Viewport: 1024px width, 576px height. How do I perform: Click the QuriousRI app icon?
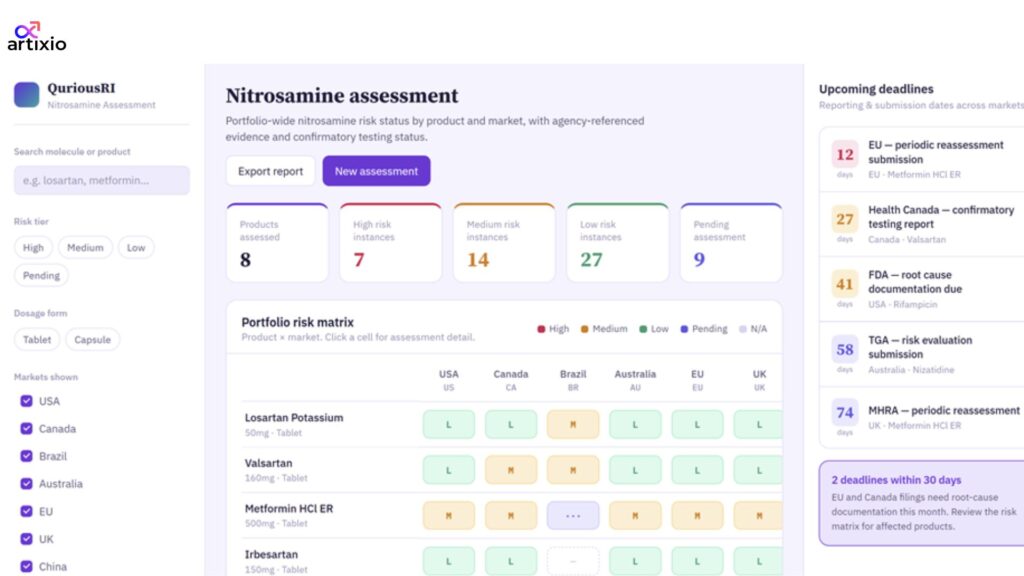point(27,95)
